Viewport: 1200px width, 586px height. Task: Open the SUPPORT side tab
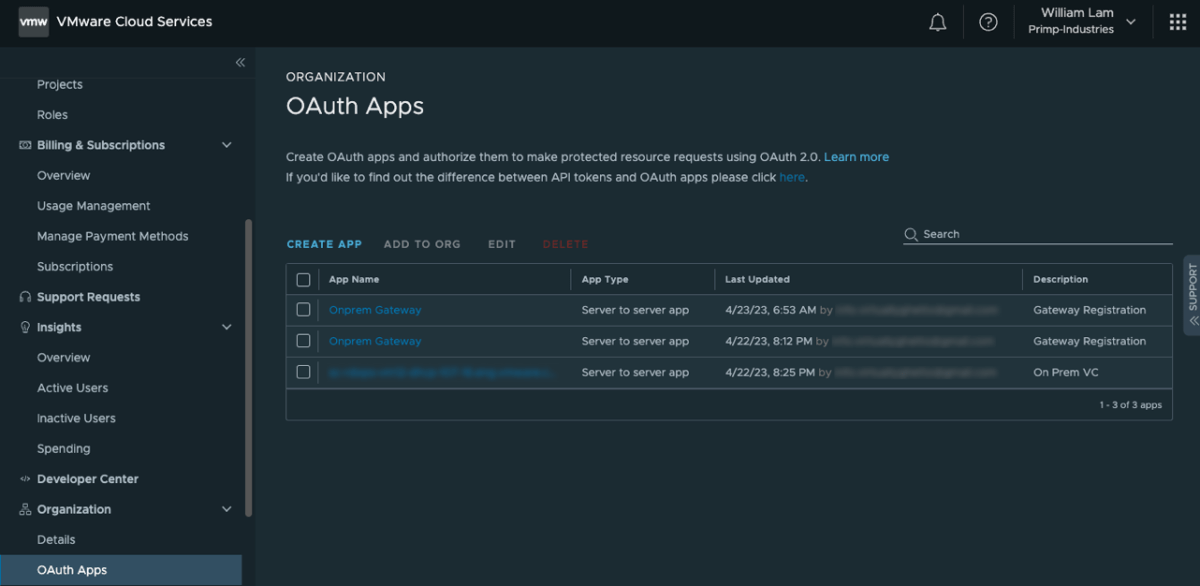click(x=1192, y=295)
